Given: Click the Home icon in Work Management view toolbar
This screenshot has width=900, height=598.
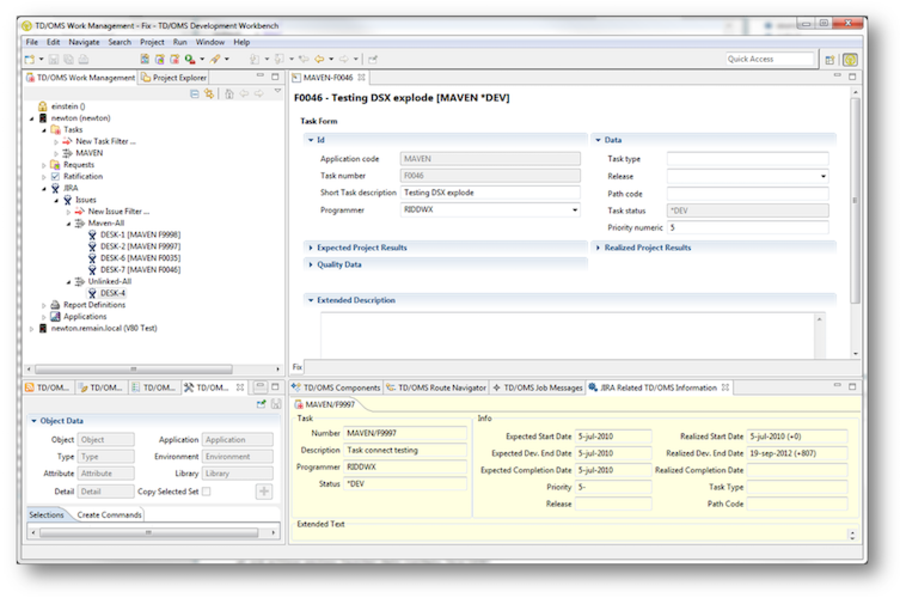Looking at the screenshot, I should pos(229,94).
